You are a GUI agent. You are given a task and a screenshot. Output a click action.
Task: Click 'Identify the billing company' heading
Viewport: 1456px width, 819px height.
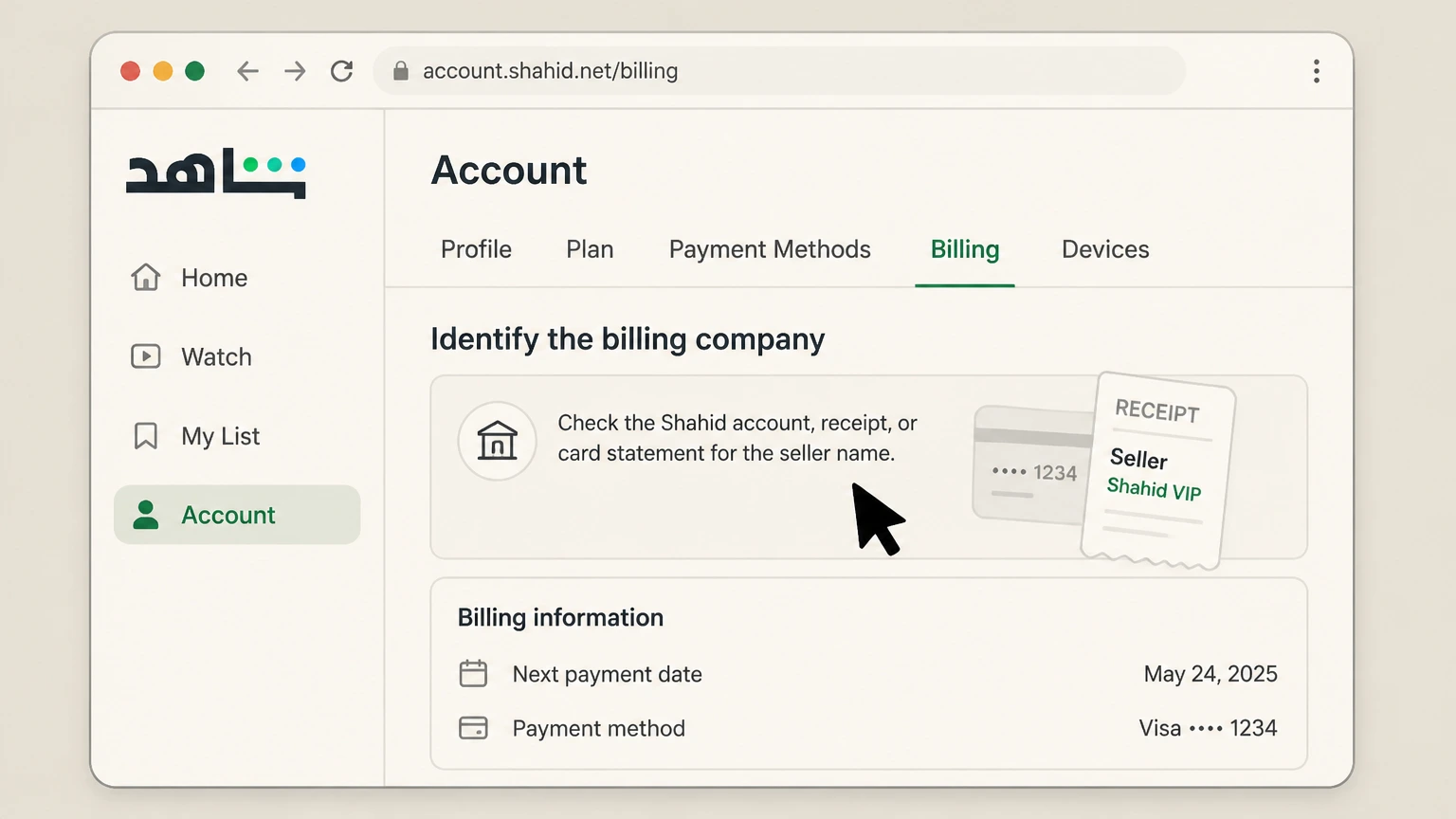click(628, 339)
